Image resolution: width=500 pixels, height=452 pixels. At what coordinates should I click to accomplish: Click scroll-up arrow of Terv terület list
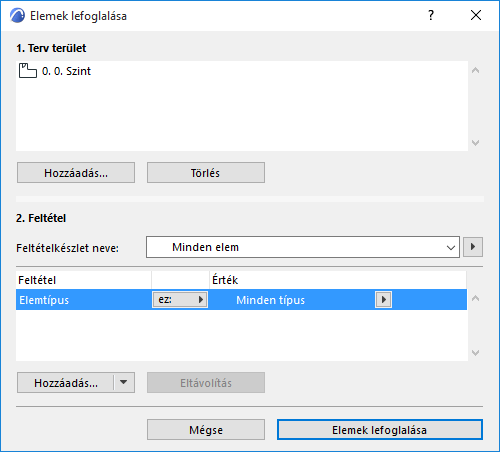(476, 70)
